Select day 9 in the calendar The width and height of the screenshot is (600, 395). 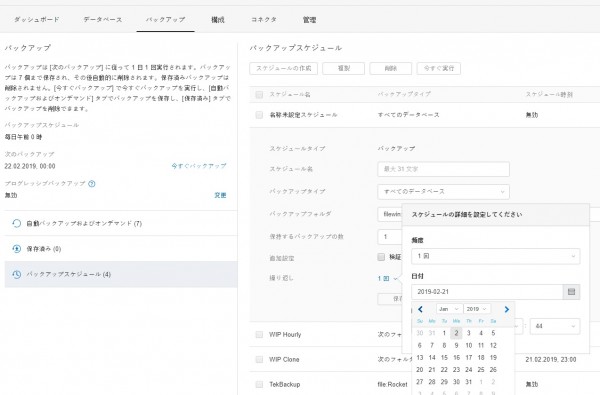click(x=456, y=346)
